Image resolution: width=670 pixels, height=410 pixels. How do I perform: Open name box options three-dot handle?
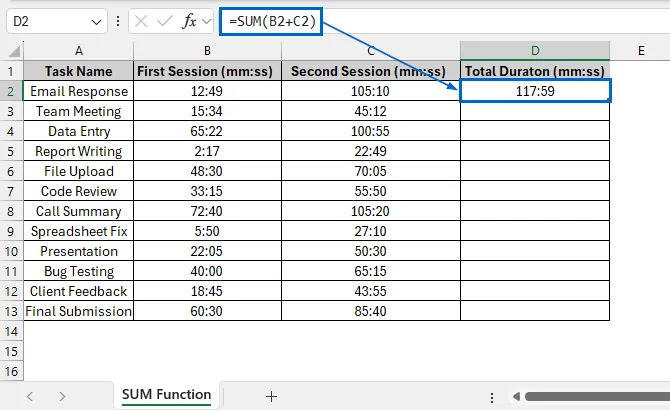[118, 21]
